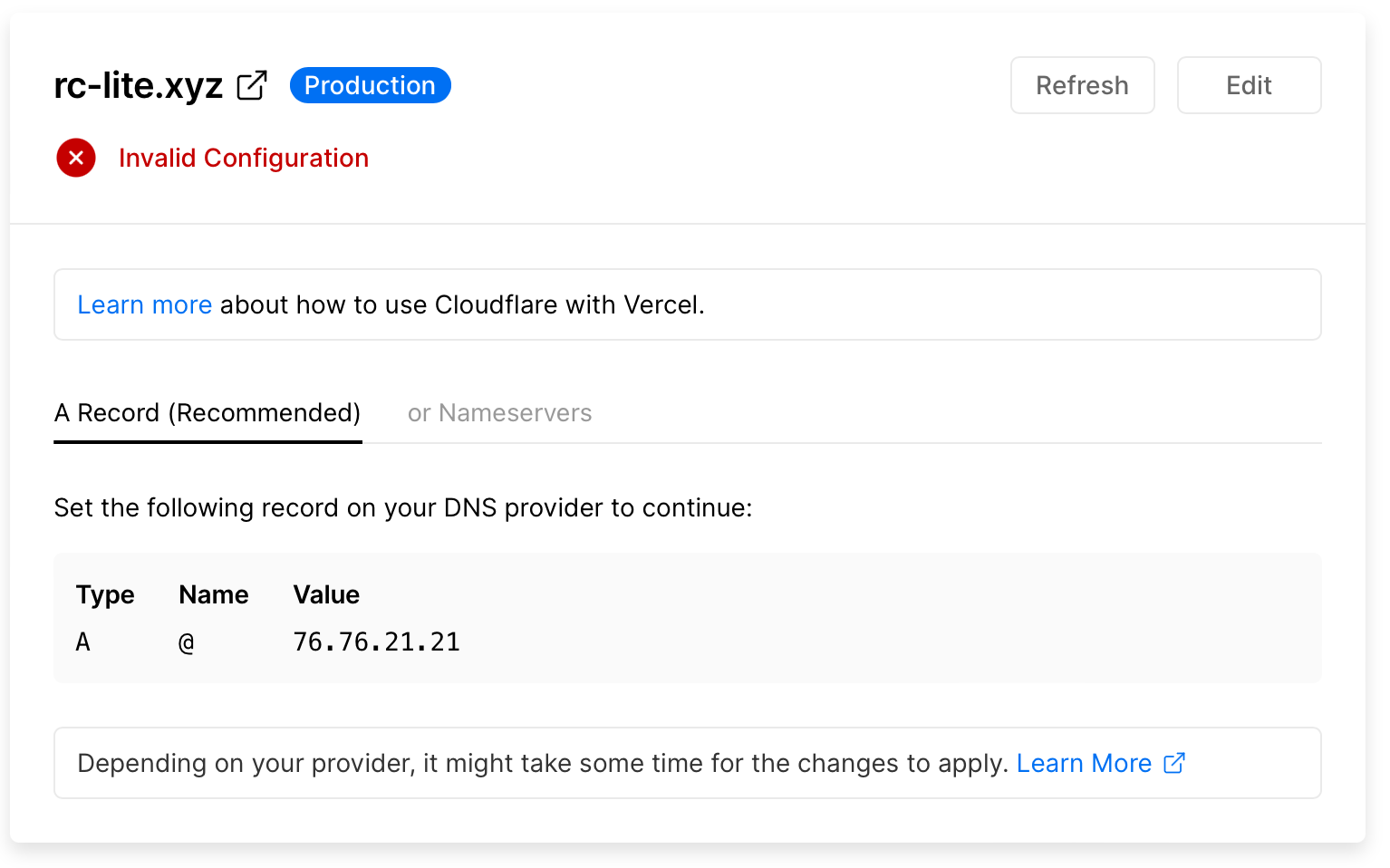Edit the domain settings
Screen dimensions: 1390x868
1249,84
